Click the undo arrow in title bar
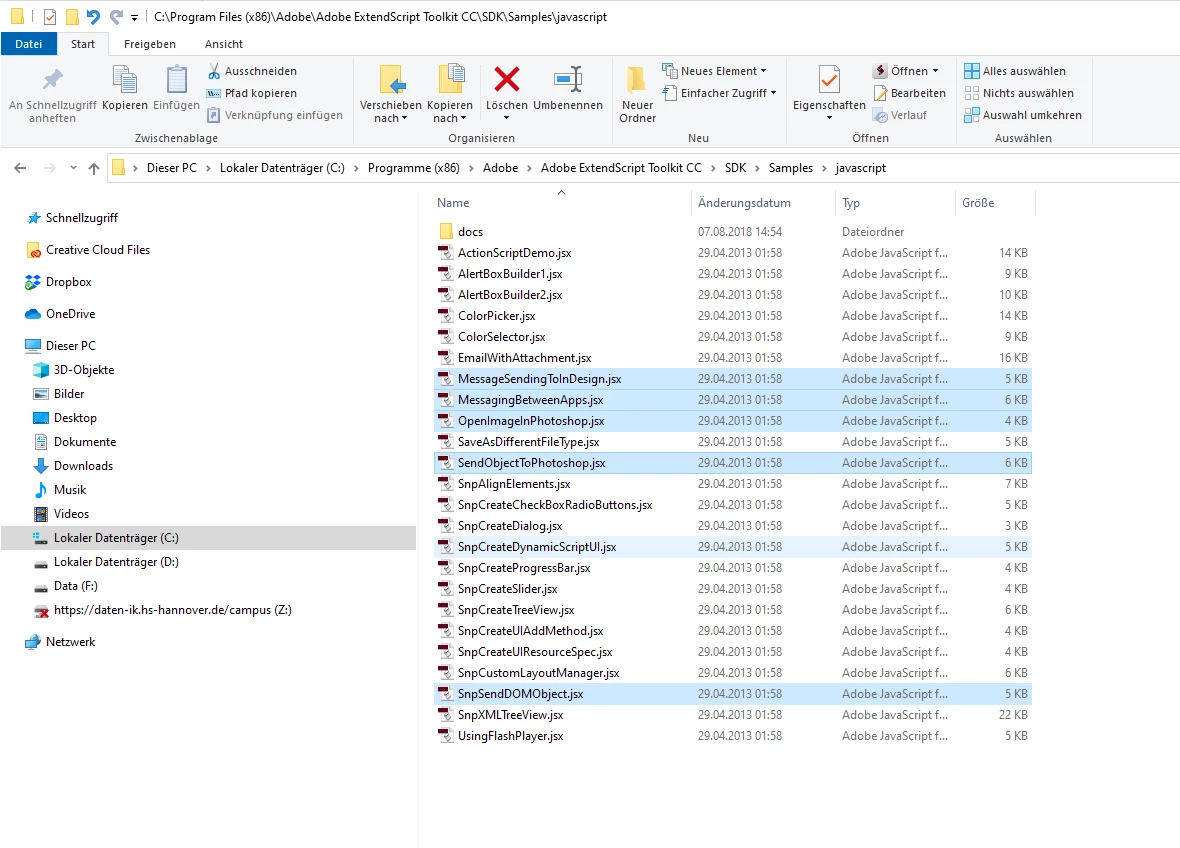 93,16
